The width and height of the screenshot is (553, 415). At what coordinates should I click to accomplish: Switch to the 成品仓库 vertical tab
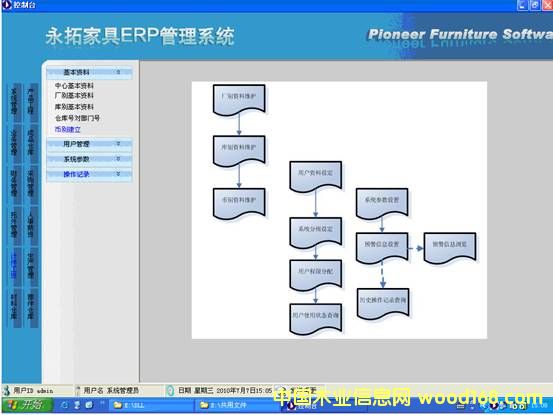click(x=31, y=143)
